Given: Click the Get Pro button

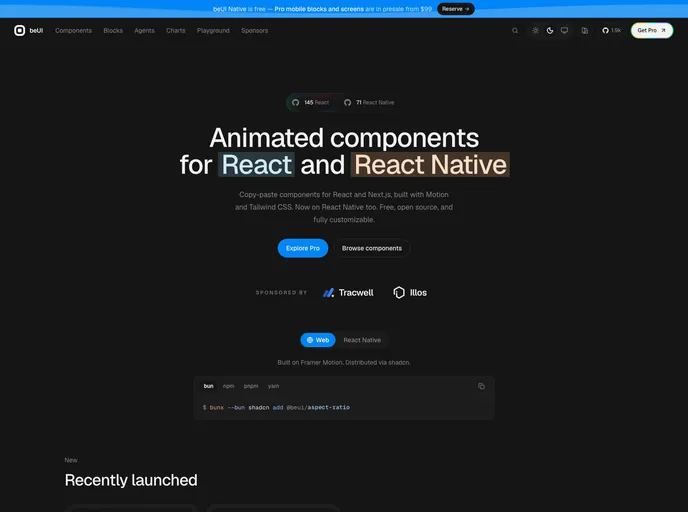Looking at the screenshot, I should [652, 30].
